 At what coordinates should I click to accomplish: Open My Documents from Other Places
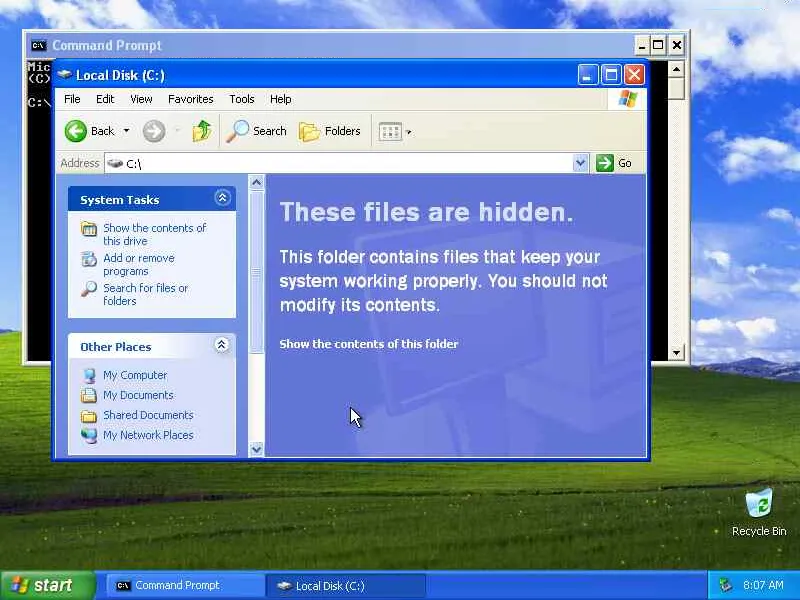138,395
